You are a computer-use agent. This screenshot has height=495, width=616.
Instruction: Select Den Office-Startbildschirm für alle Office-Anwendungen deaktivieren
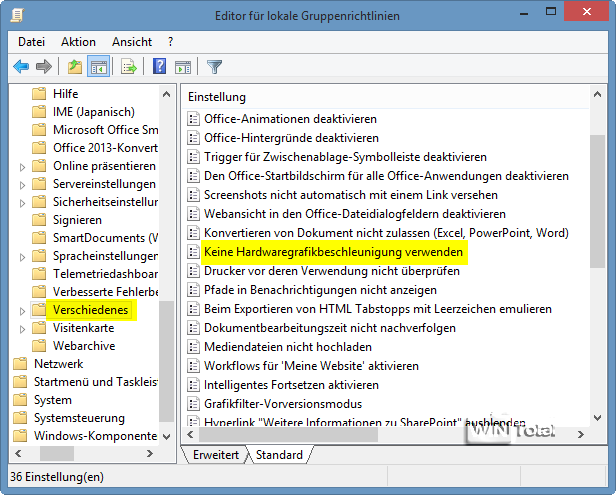click(x=386, y=176)
